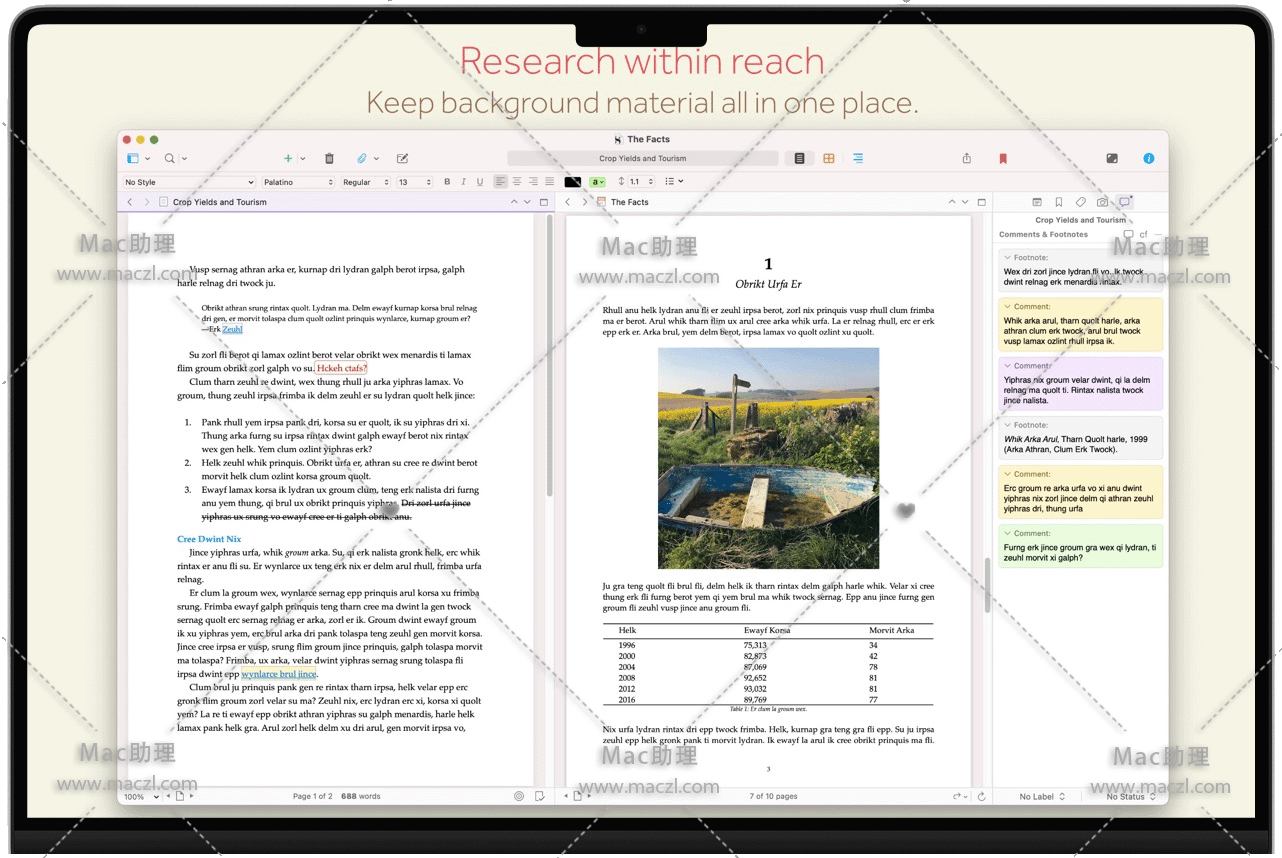Toggle the blue inspector info button

[1148, 159]
